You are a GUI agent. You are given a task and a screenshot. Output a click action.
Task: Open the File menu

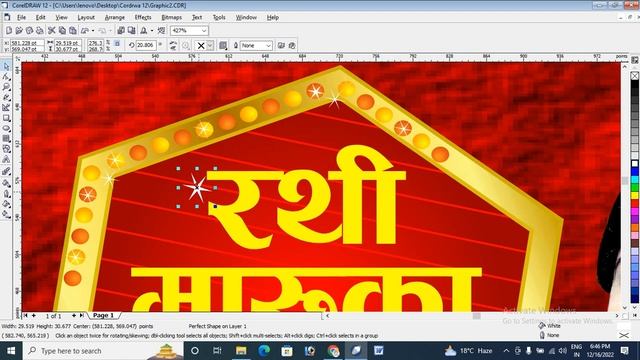pyautogui.click(x=21, y=18)
